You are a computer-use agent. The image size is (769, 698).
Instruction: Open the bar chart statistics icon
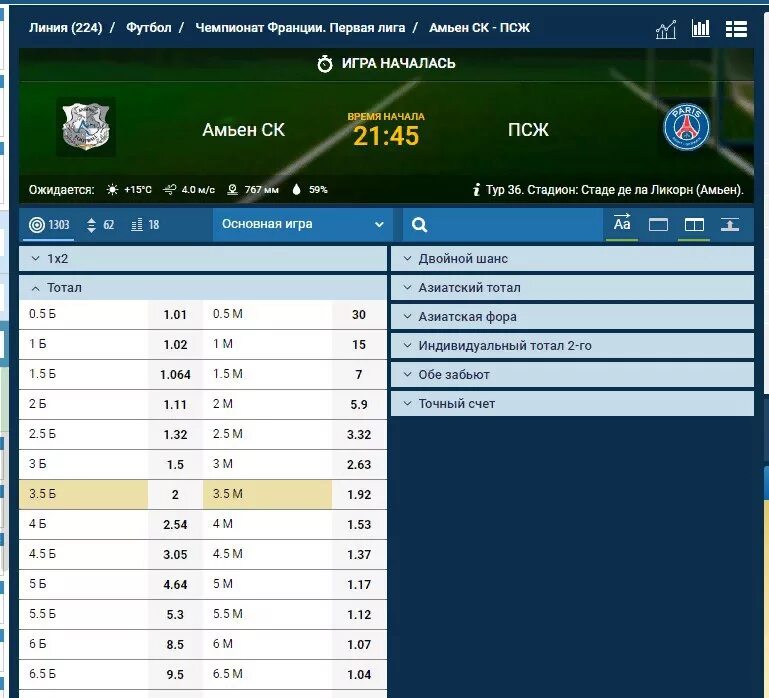coord(701,28)
